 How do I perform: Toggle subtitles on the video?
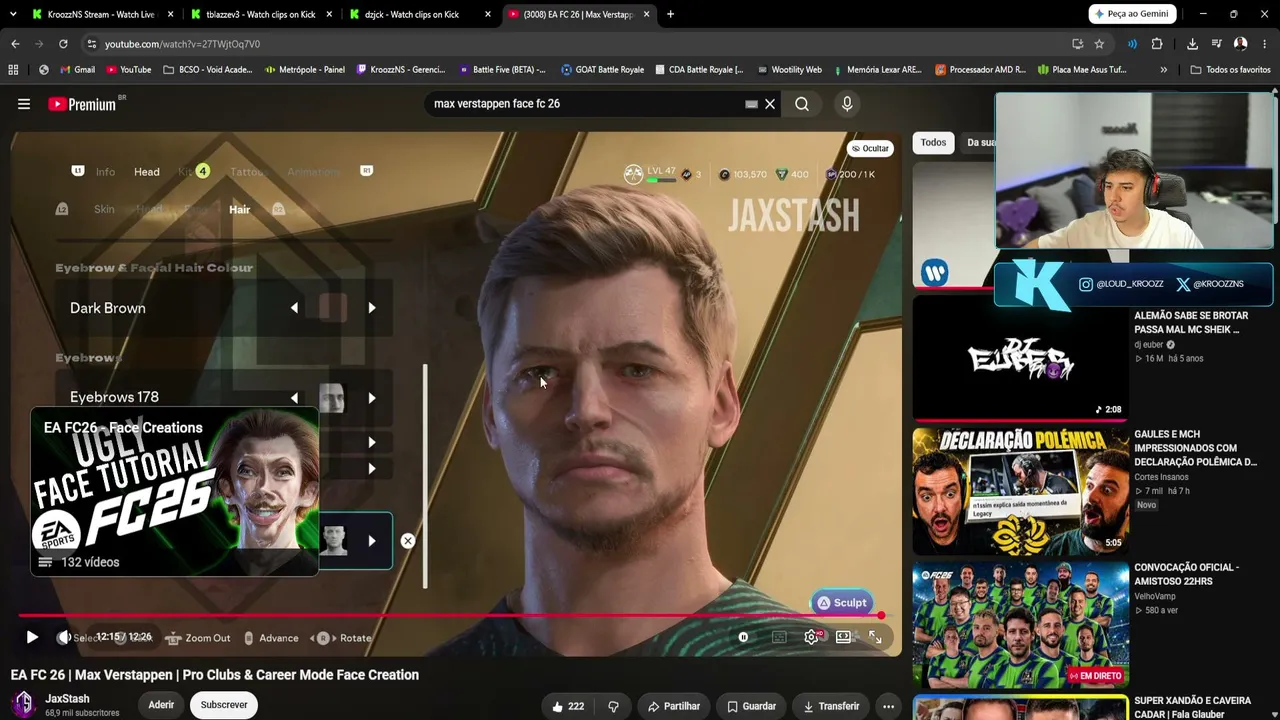[x=780, y=637]
